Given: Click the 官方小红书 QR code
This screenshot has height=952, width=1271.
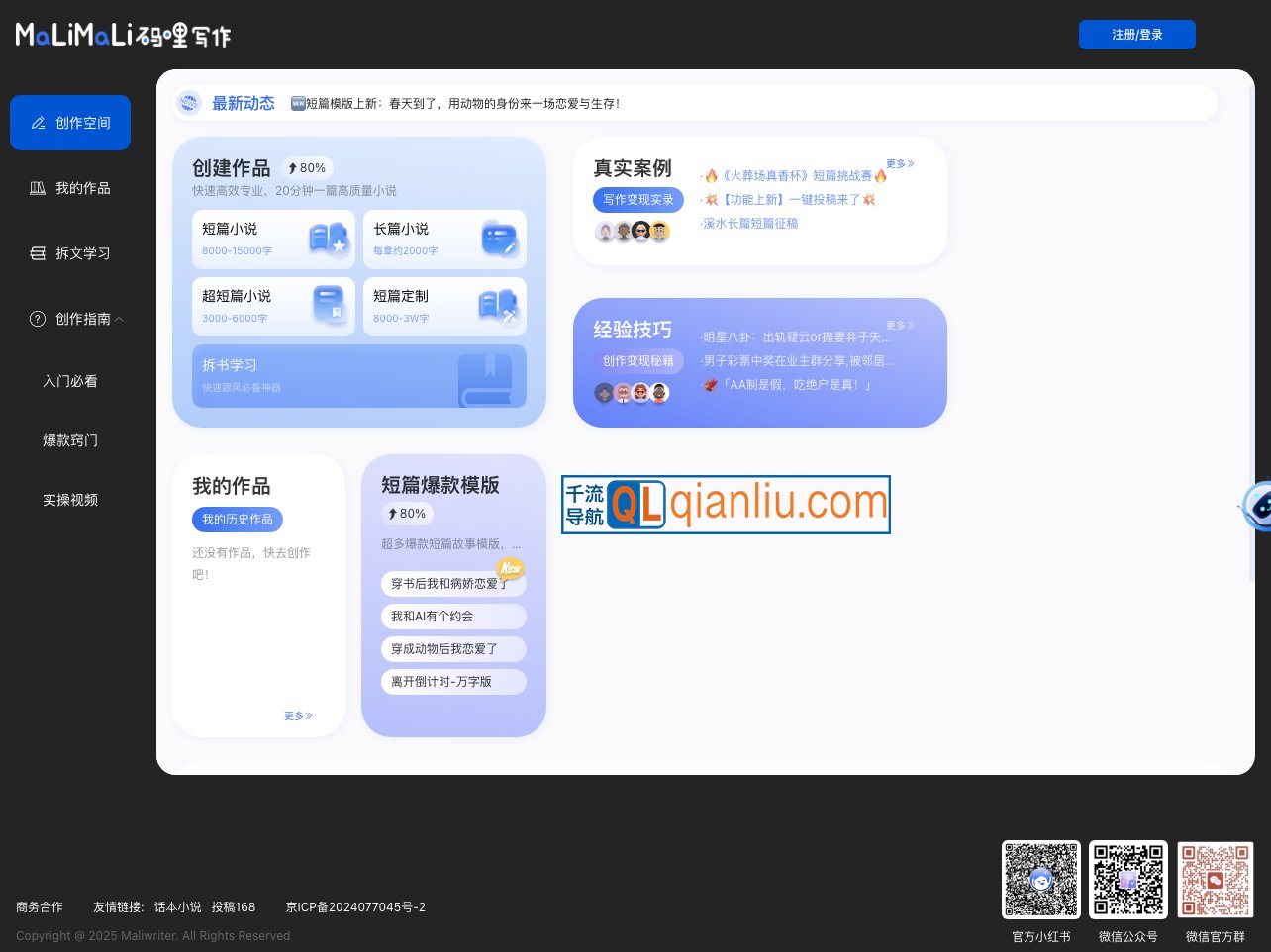Looking at the screenshot, I should [1040, 879].
